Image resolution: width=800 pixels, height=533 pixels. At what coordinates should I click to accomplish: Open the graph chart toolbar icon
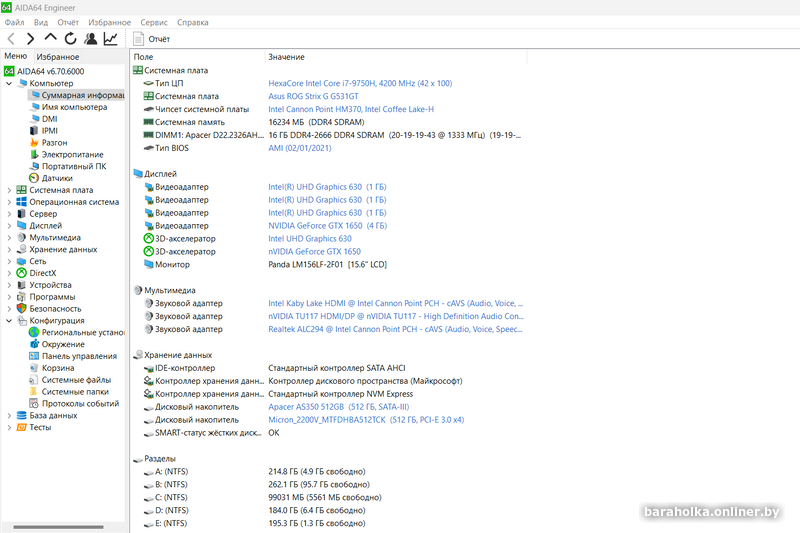pos(111,38)
